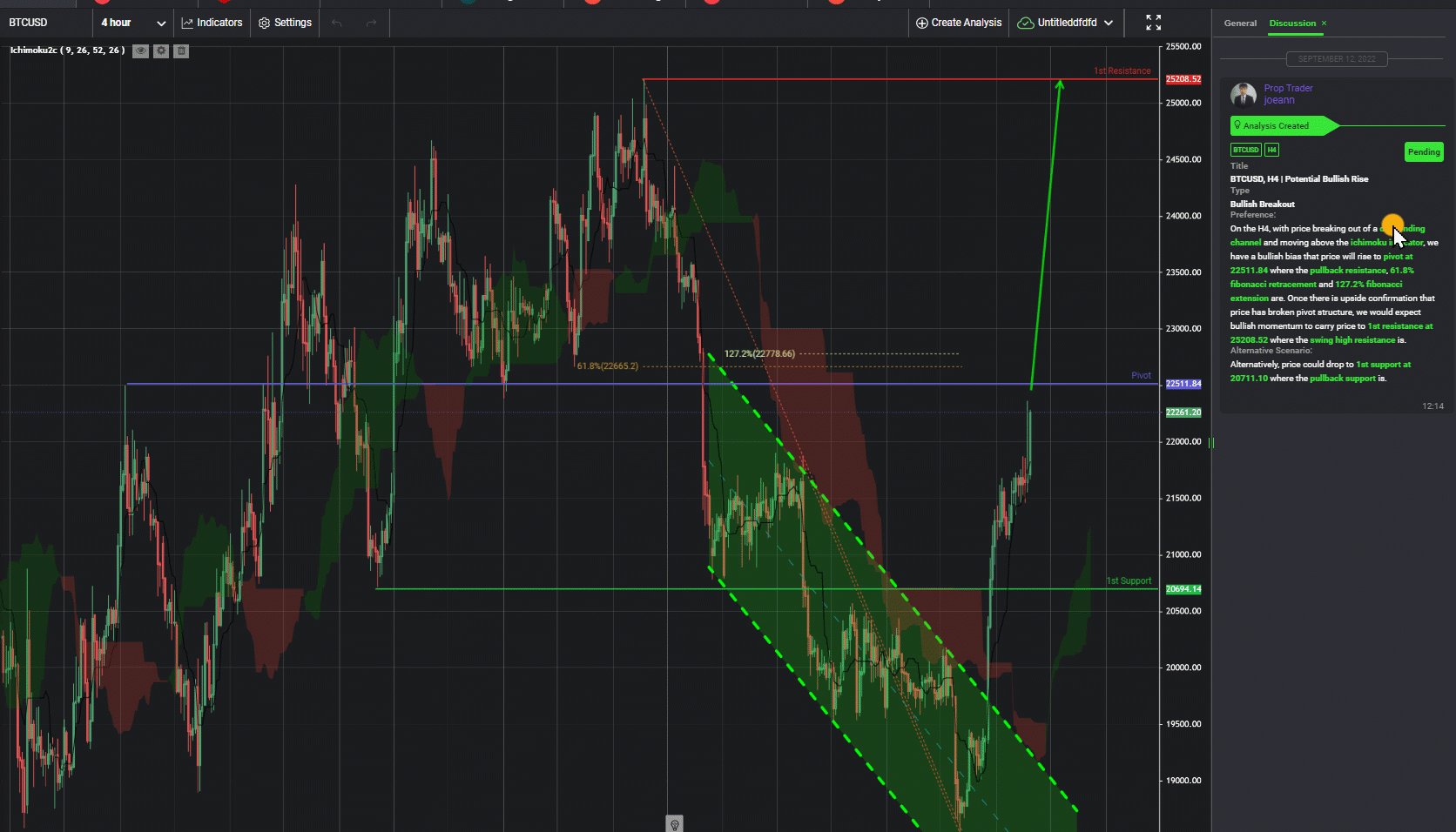The height and width of the screenshot is (832, 1456).
Task: Click the Prop Trader label
Action: (1288, 88)
